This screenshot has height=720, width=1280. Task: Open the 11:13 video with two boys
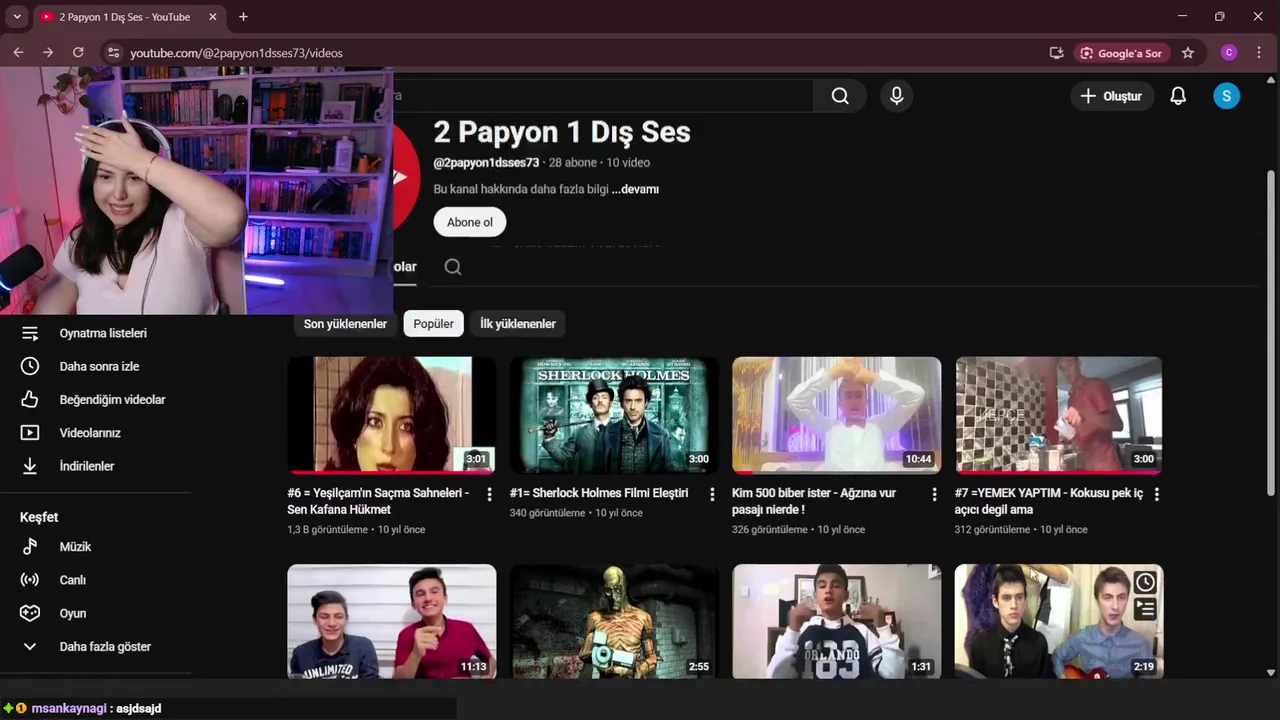point(392,621)
